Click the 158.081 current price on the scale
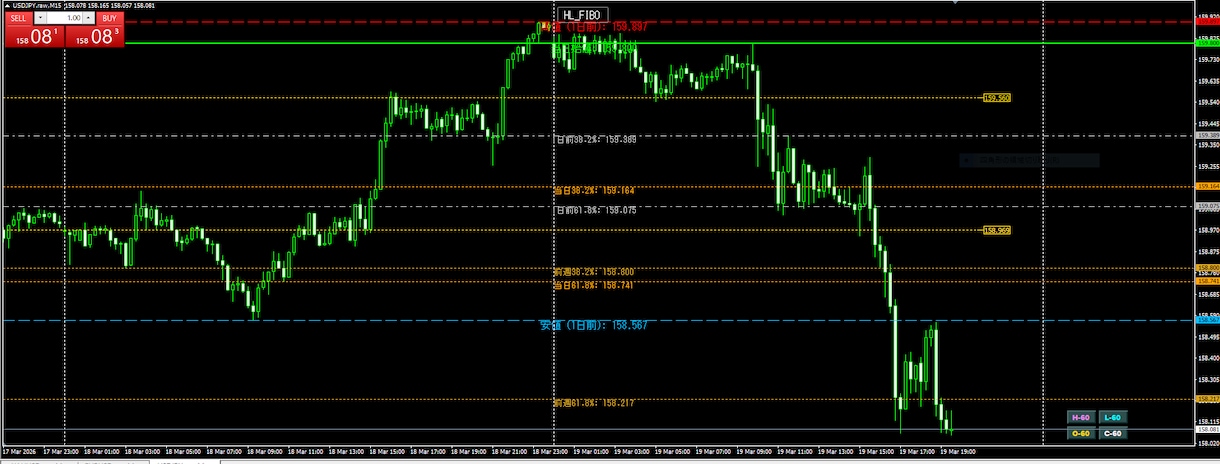The image size is (1220, 464). point(1207,430)
